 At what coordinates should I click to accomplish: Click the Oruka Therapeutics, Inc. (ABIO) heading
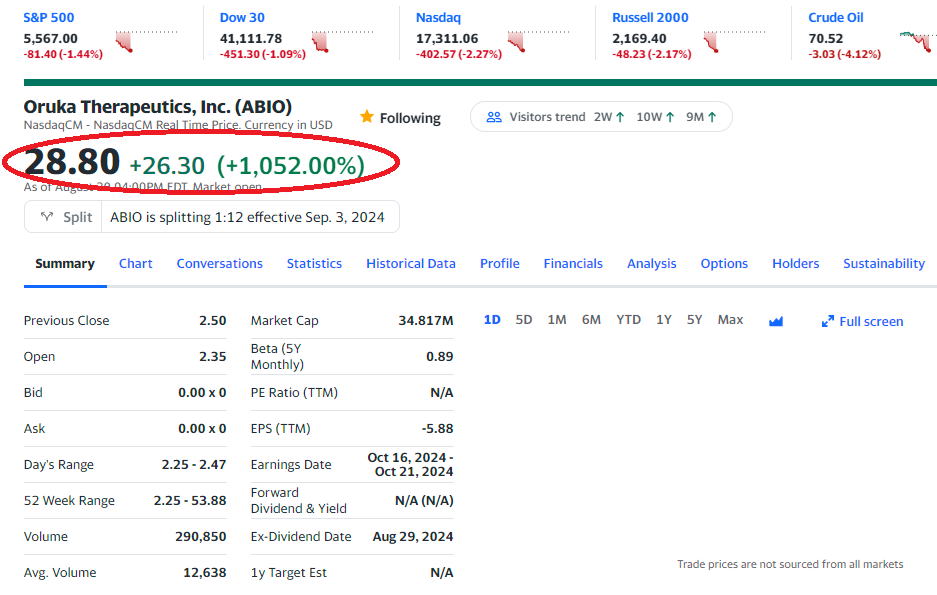pos(158,106)
